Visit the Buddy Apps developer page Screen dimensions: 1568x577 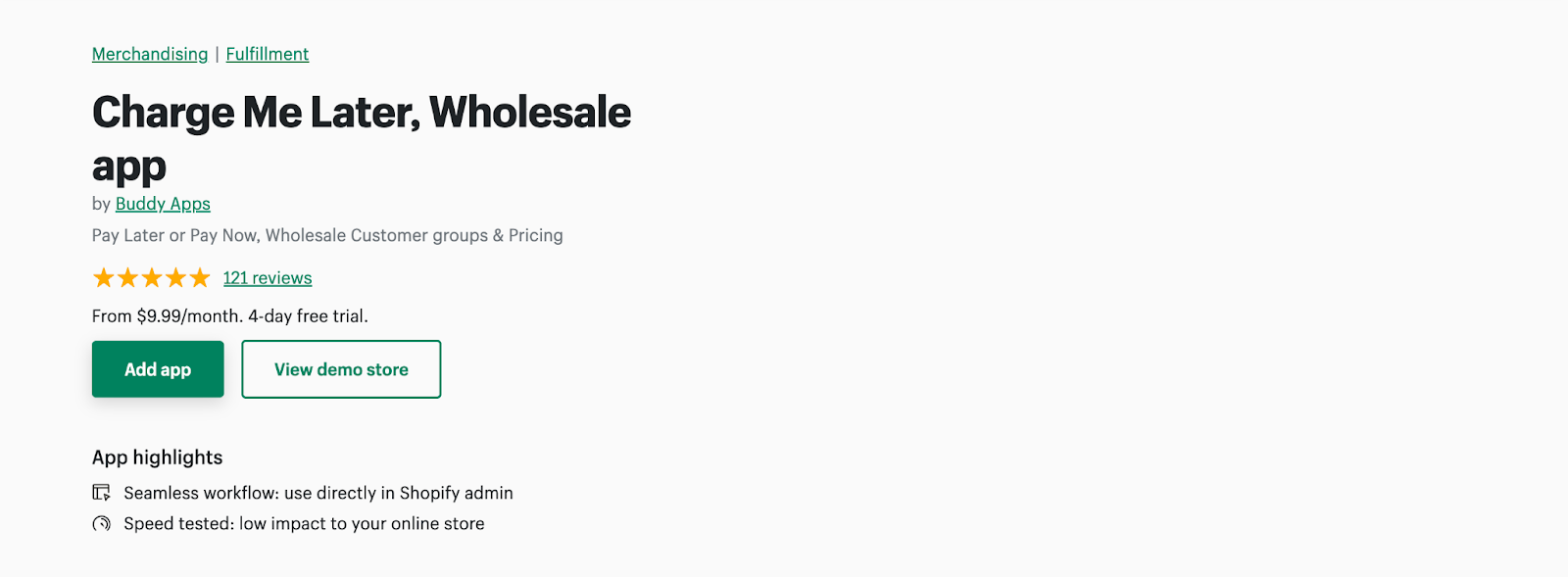[163, 204]
